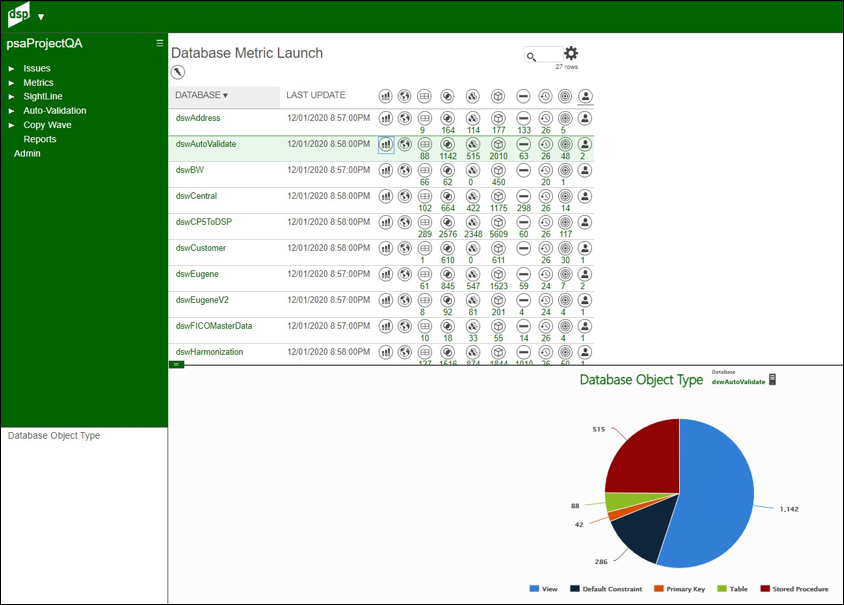Open Reports in the sidebar
The width and height of the screenshot is (844, 605).
39,139
